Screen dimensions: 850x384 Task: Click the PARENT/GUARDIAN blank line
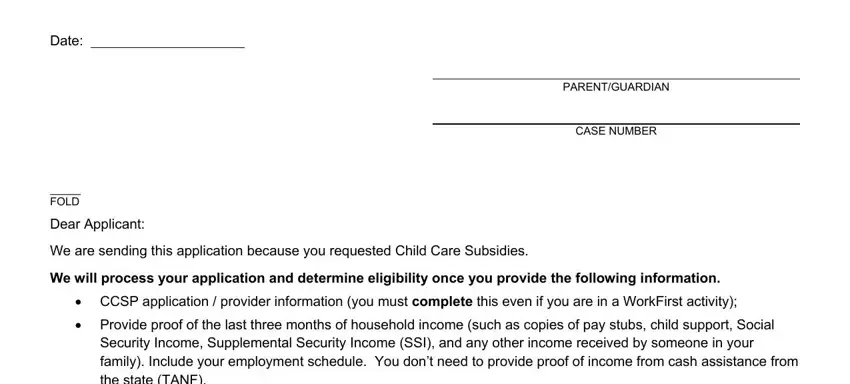(616, 79)
